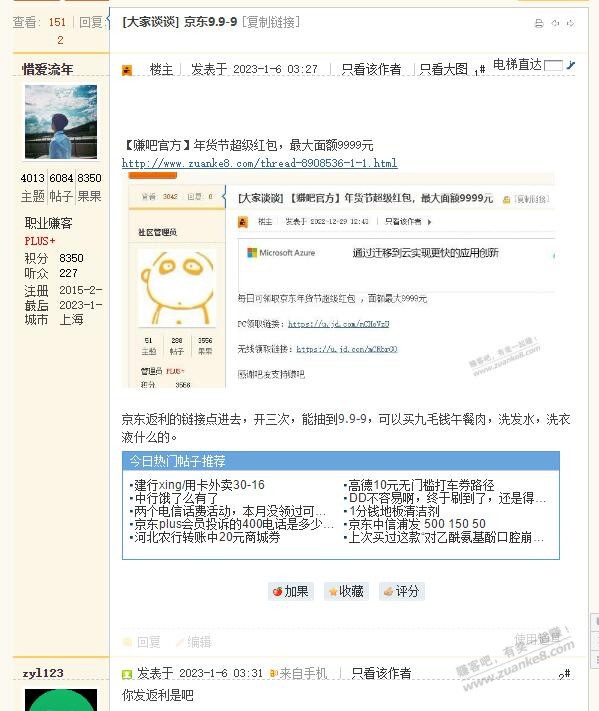599x711 pixels.
Task: Open author profile 惜爱流年
Action: point(48,69)
